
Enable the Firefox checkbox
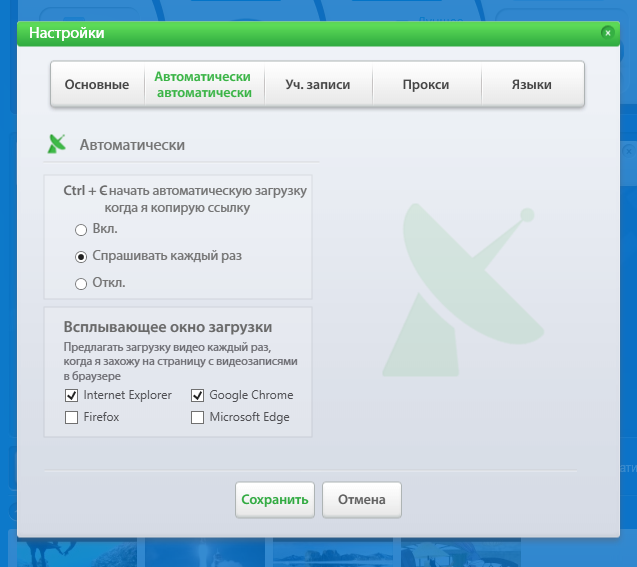click(71, 417)
